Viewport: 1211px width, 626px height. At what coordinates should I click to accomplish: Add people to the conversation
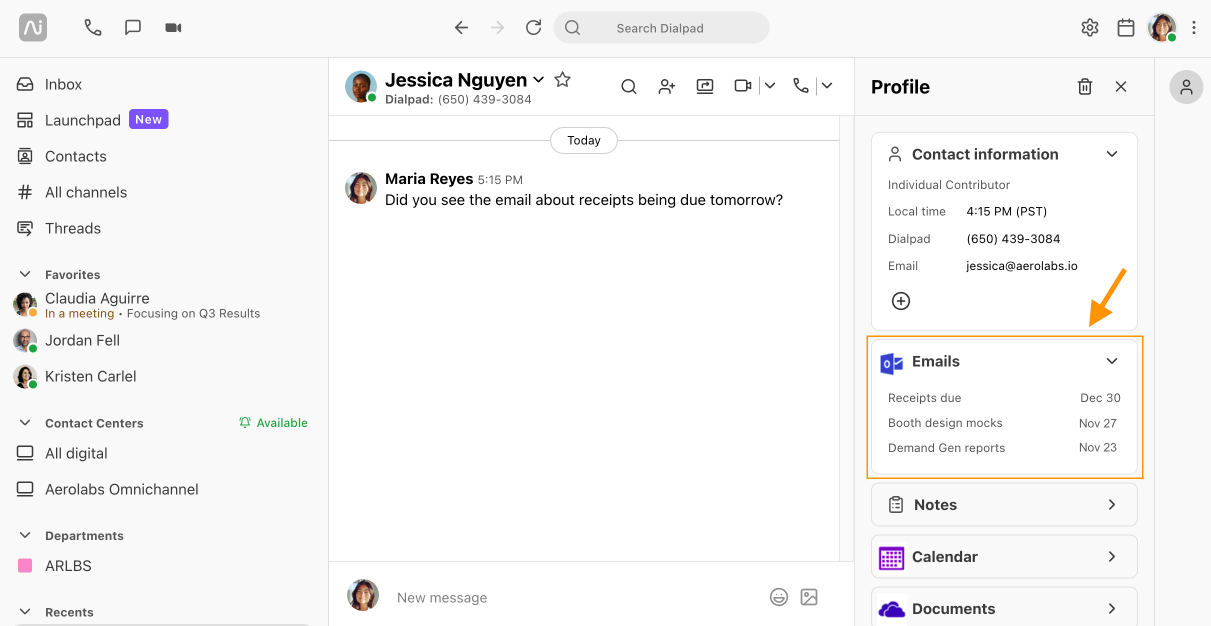pos(667,86)
